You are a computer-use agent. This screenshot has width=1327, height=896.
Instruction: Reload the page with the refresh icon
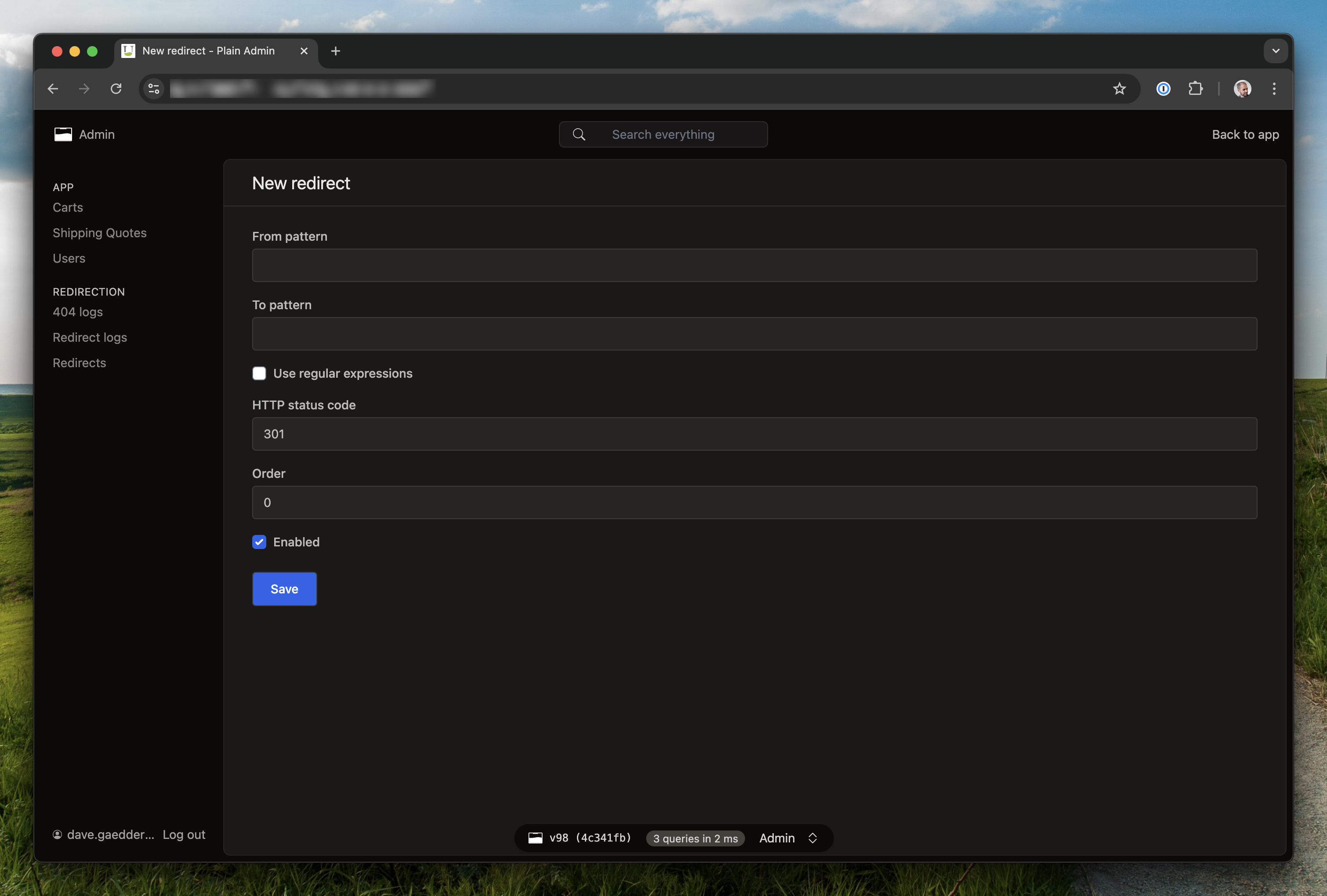click(116, 88)
